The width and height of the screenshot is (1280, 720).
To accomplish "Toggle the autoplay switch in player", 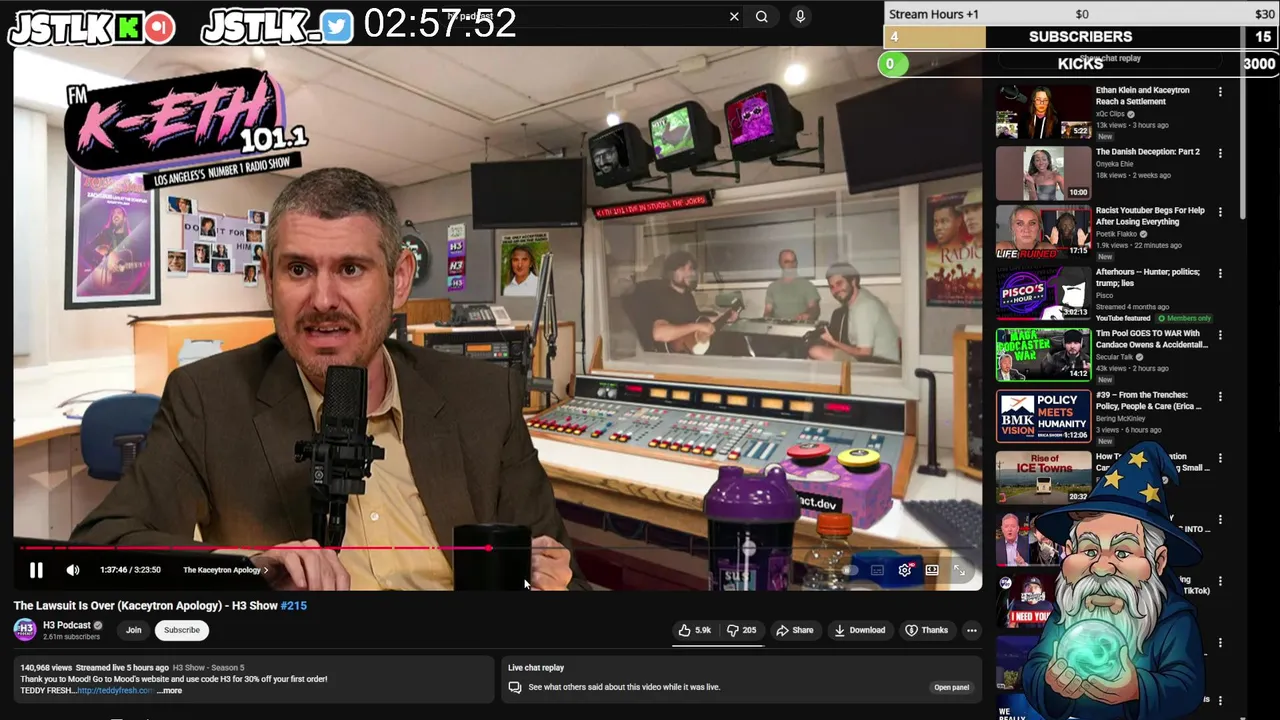I will pos(849,570).
